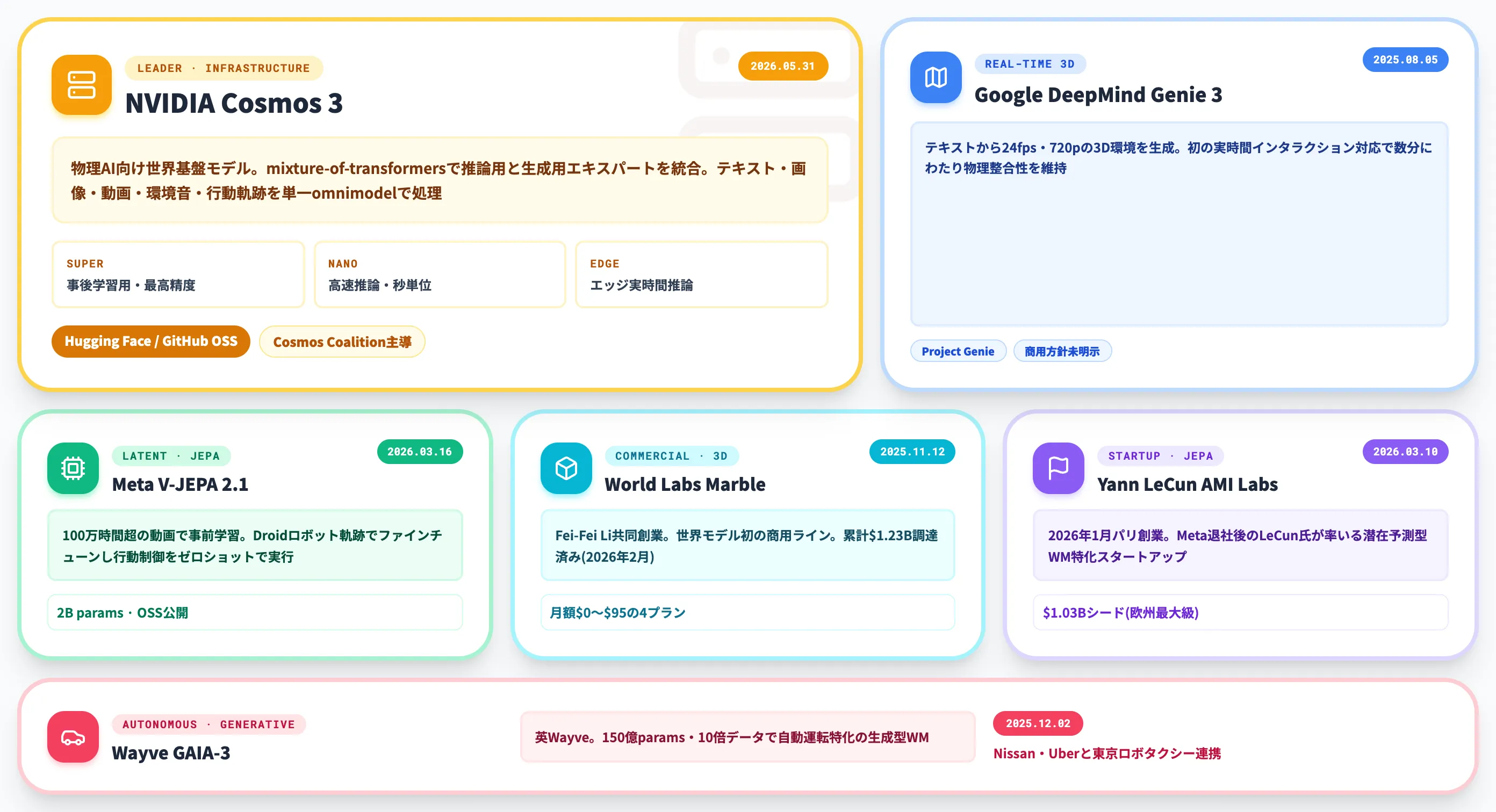Click the REAL-TIME 3D label
Viewport: 1496px width, 812px height.
(x=1030, y=64)
